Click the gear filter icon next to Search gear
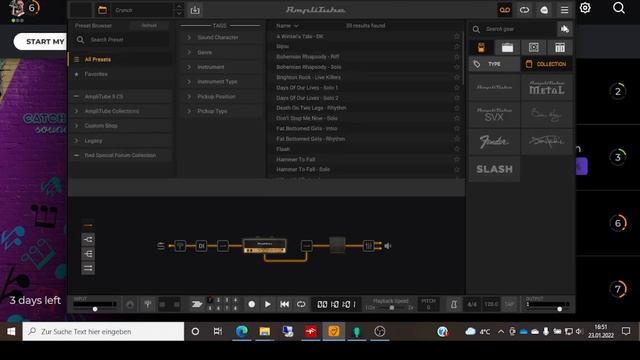The image size is (640, 360). (565, 29)
